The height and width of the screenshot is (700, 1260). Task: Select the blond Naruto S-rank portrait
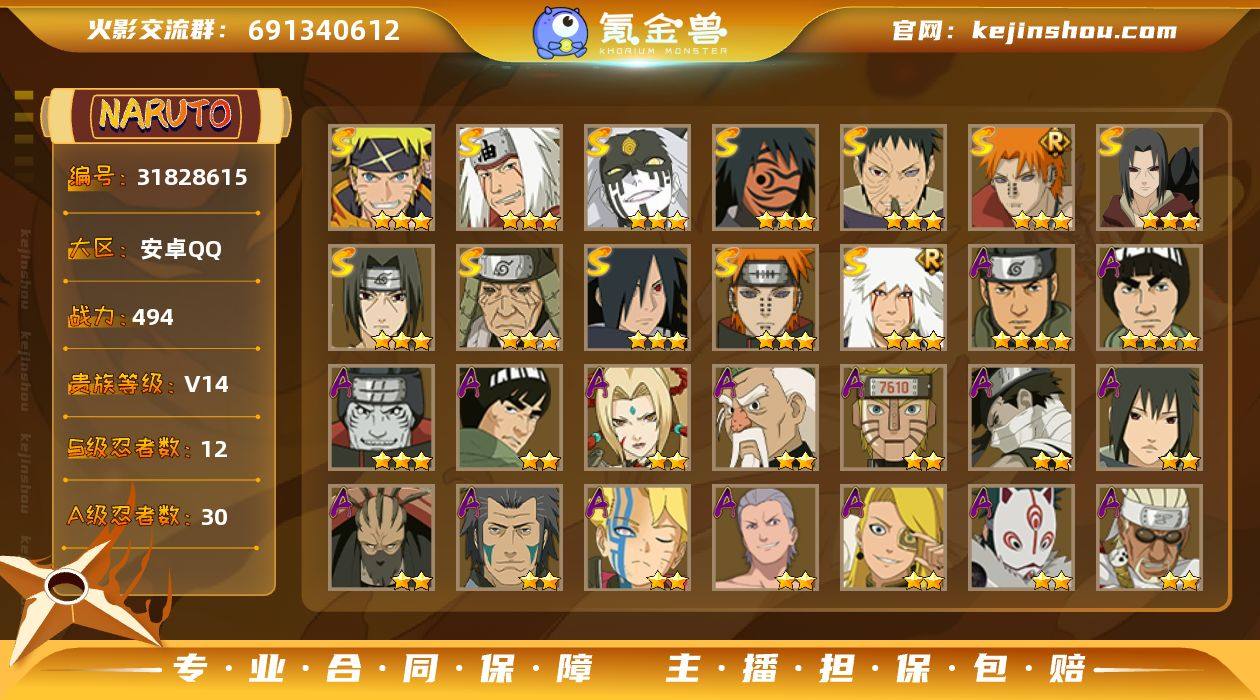tap(382, 178)
